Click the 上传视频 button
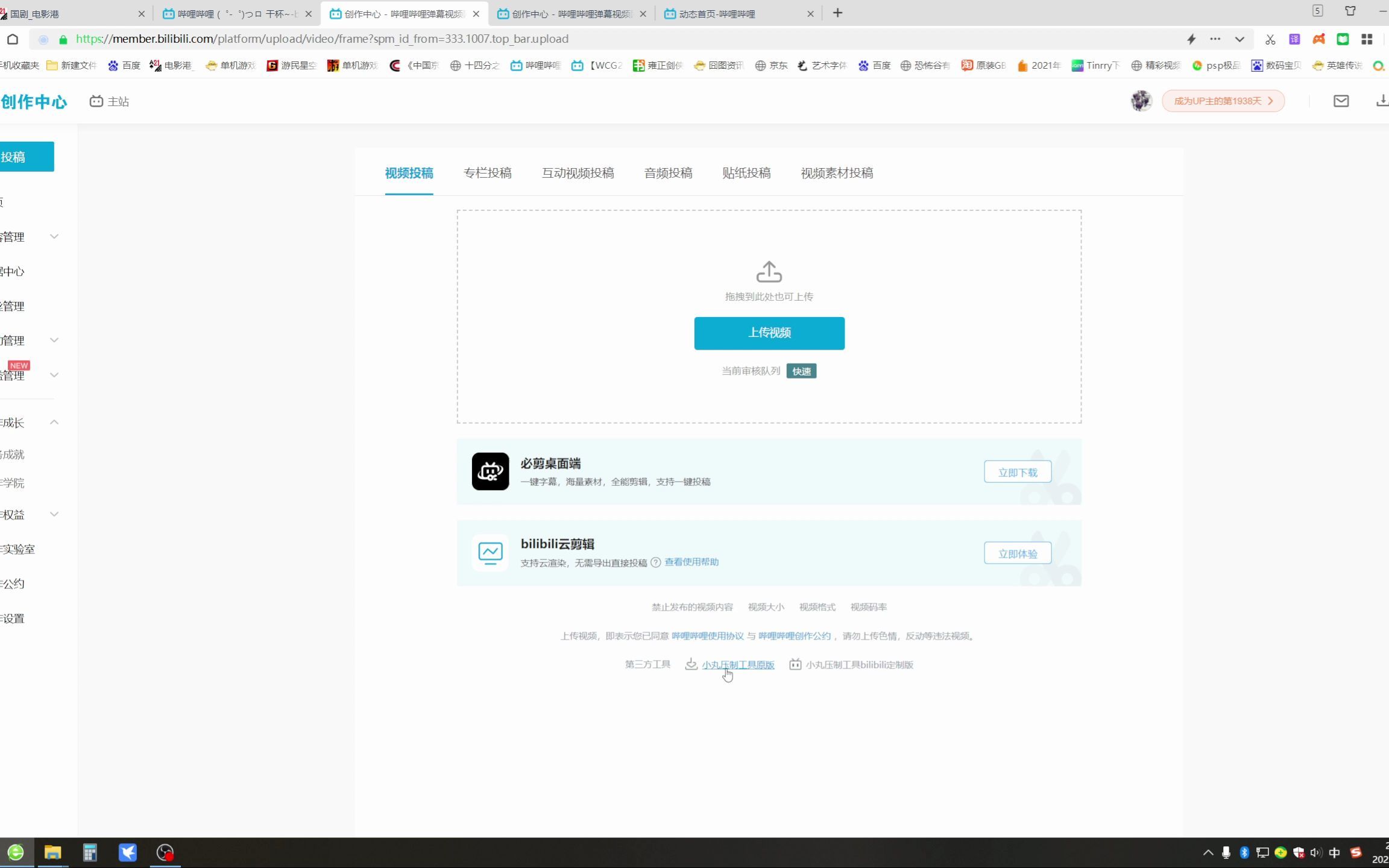 click(x=769, y=333)
